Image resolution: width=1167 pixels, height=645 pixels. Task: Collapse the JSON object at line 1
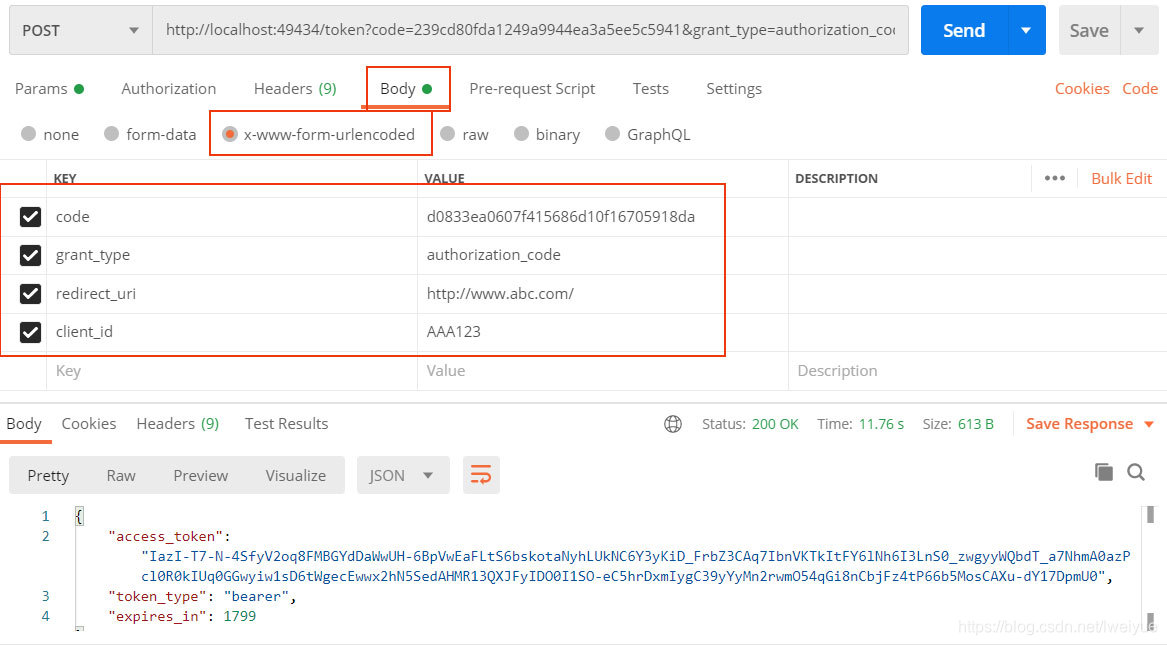click(79, 516)
